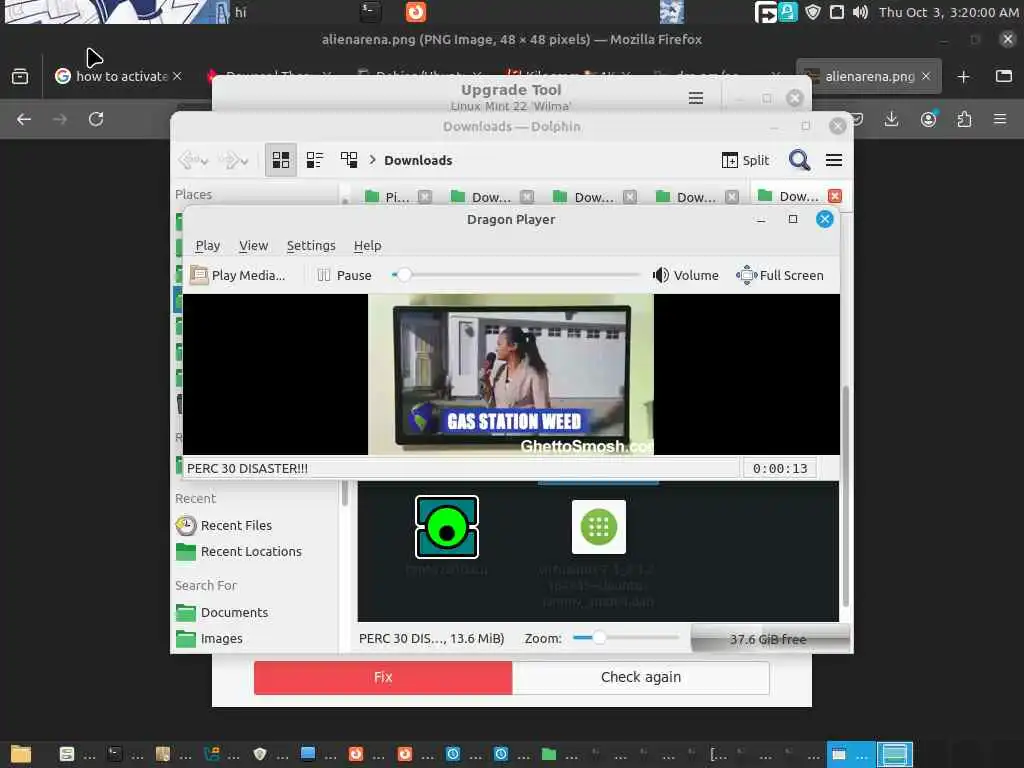
Task: Close the Pi... tab in Dolphin
Action: [425, 197]
